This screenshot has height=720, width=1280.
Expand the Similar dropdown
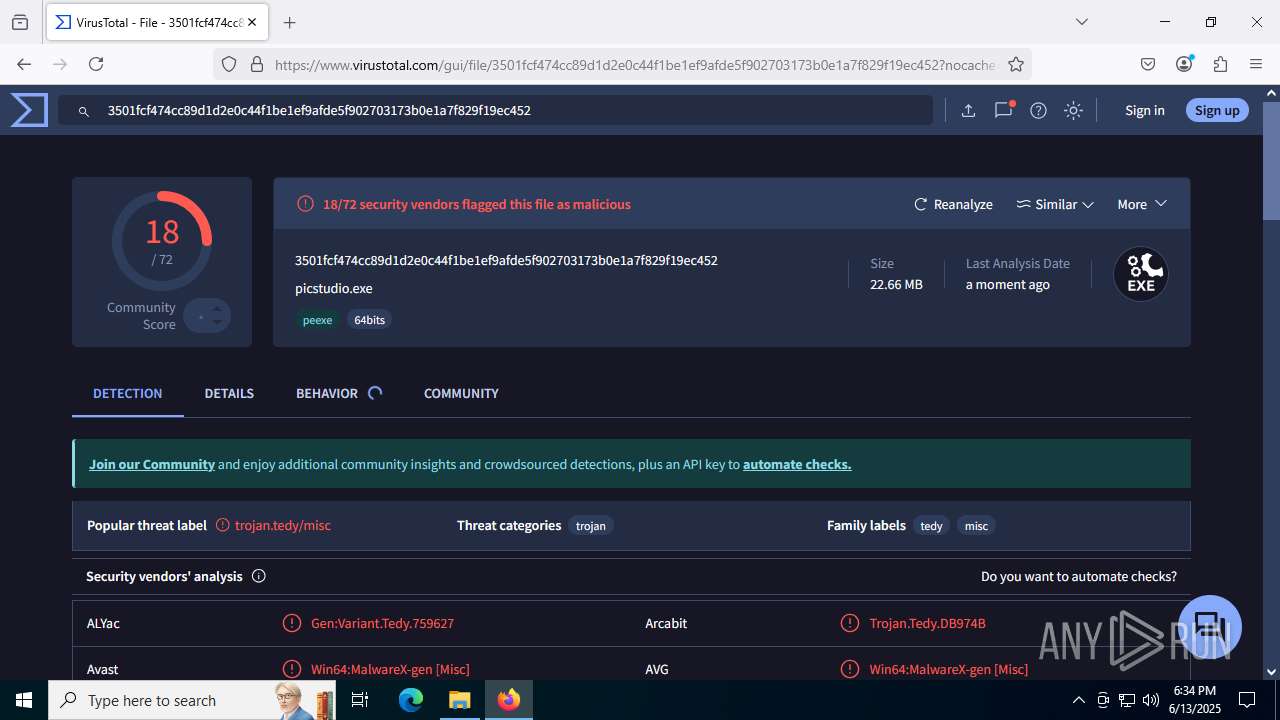tap(1055, 204)
